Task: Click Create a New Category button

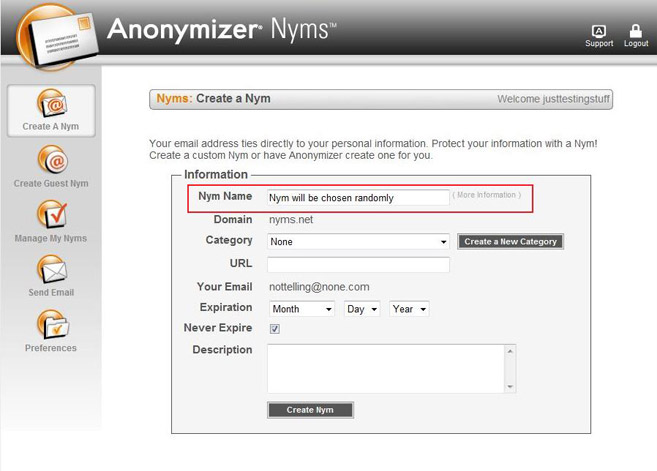Action: pos(510,242)
